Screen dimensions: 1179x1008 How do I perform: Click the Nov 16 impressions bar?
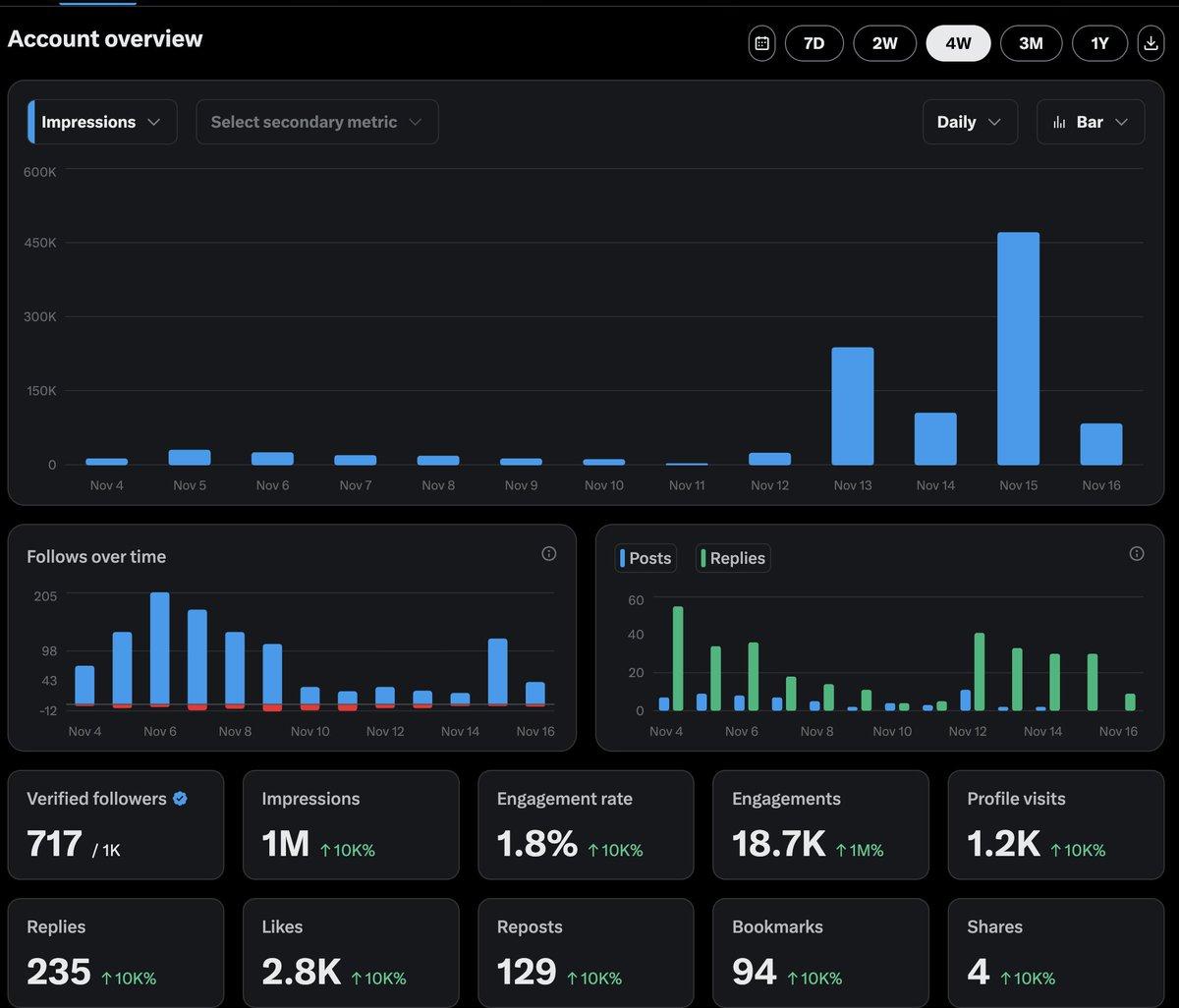tap(1101, 444)
